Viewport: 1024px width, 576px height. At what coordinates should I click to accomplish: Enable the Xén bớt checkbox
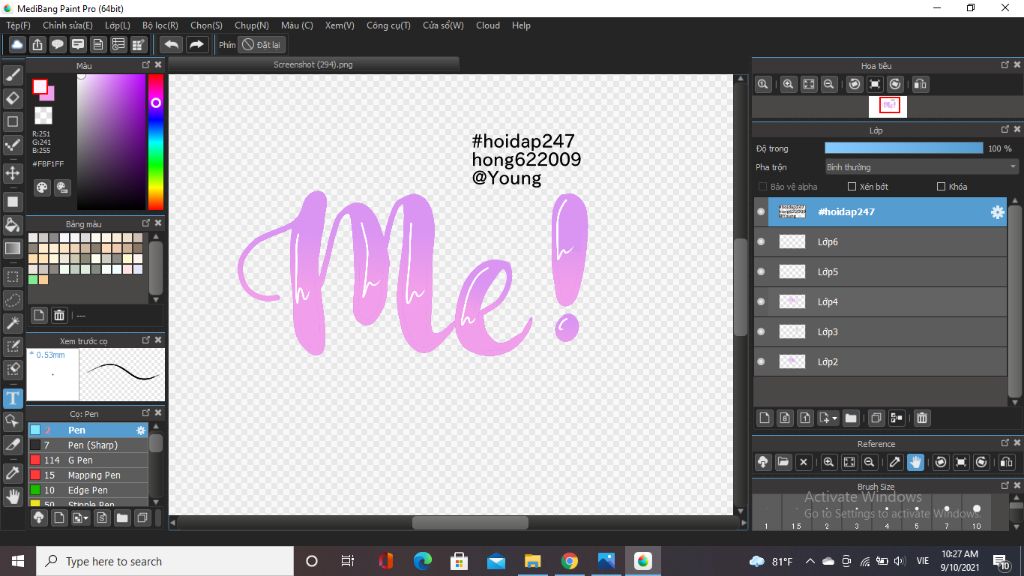[x=852, y=187]
